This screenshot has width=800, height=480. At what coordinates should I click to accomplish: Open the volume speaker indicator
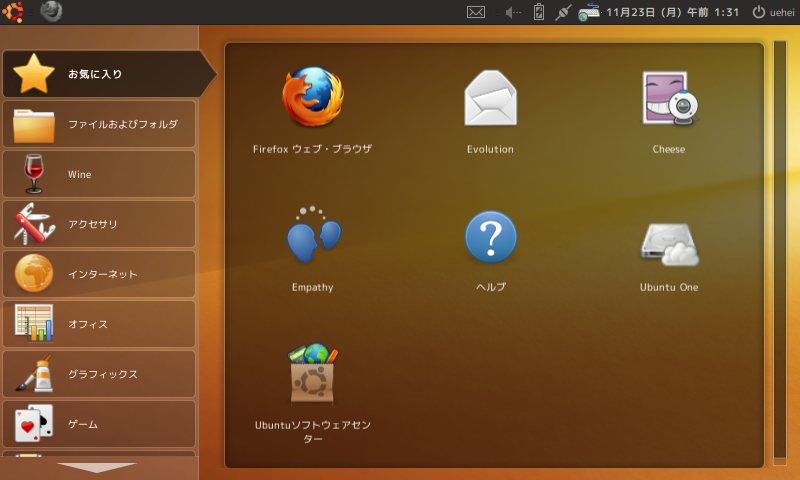pyautogui.click(x=513, y=12)
